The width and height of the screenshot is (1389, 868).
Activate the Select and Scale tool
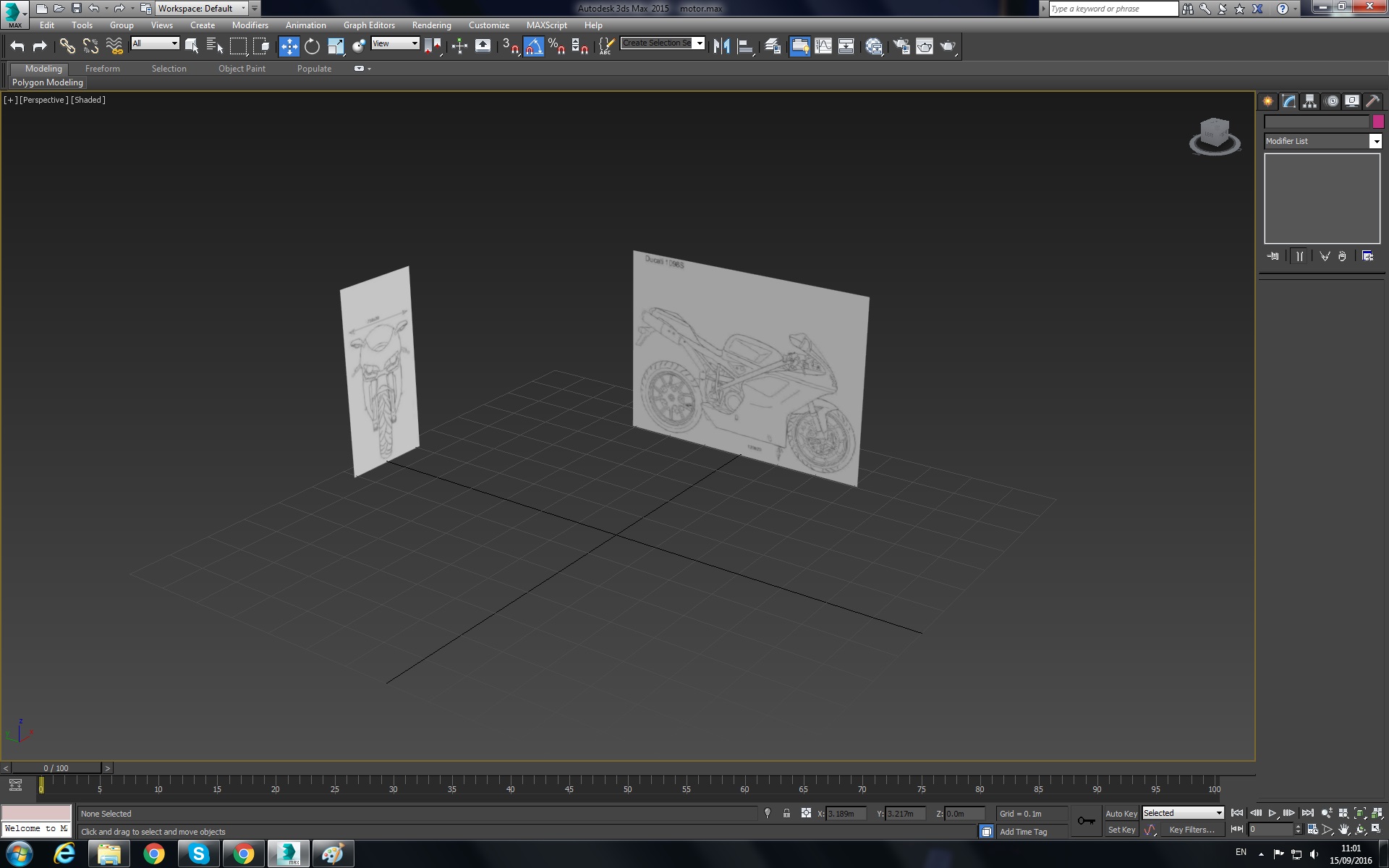[336, 46]
